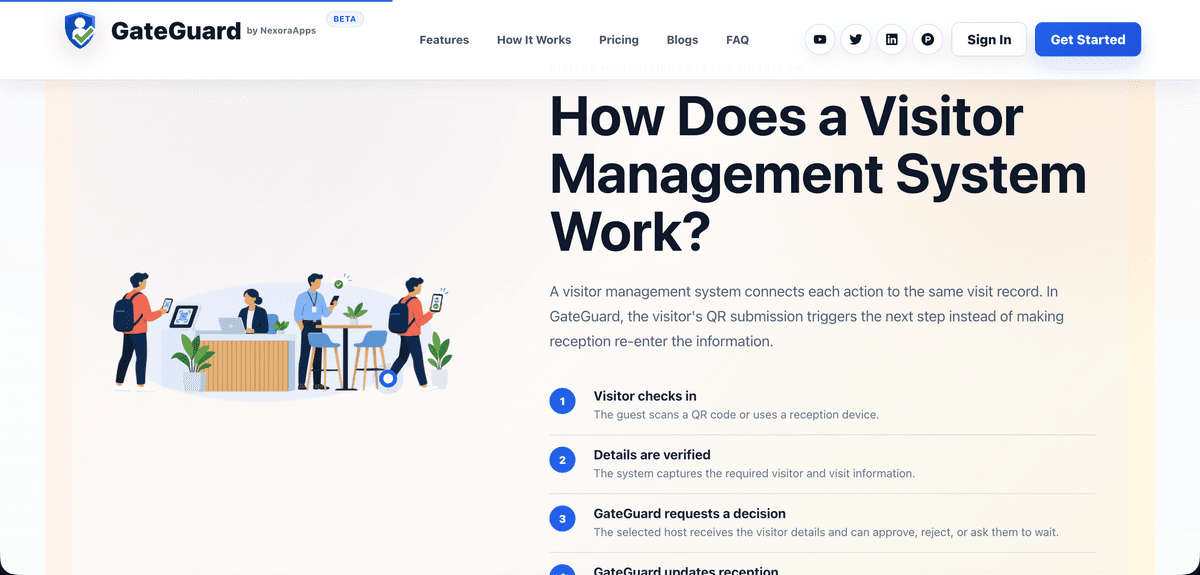Open the Twitter social icon
This screenshot has width=1200, height=575.
856,40
